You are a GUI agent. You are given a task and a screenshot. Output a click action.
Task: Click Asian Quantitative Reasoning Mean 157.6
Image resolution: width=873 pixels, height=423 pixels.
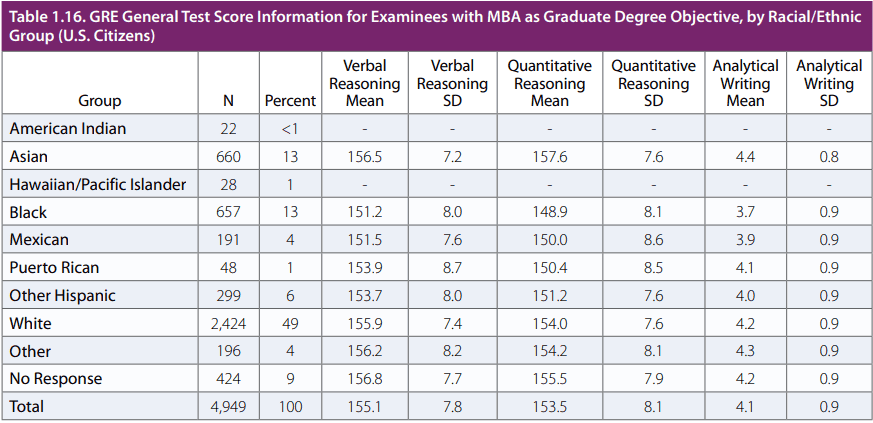pos(549,157)
